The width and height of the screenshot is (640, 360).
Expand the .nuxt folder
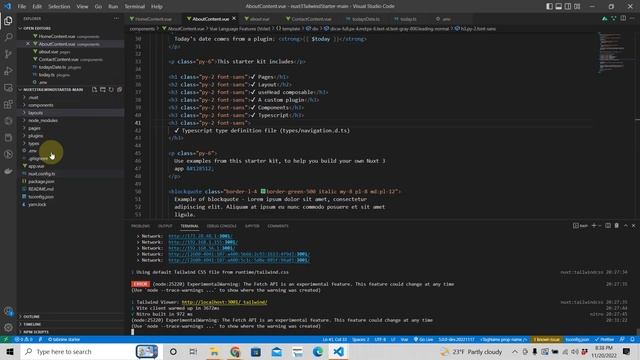[x=33, y=98]
